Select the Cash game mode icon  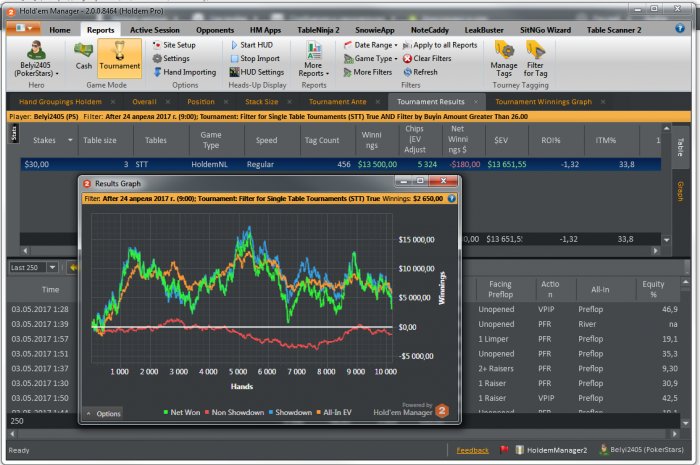point(84,56)
